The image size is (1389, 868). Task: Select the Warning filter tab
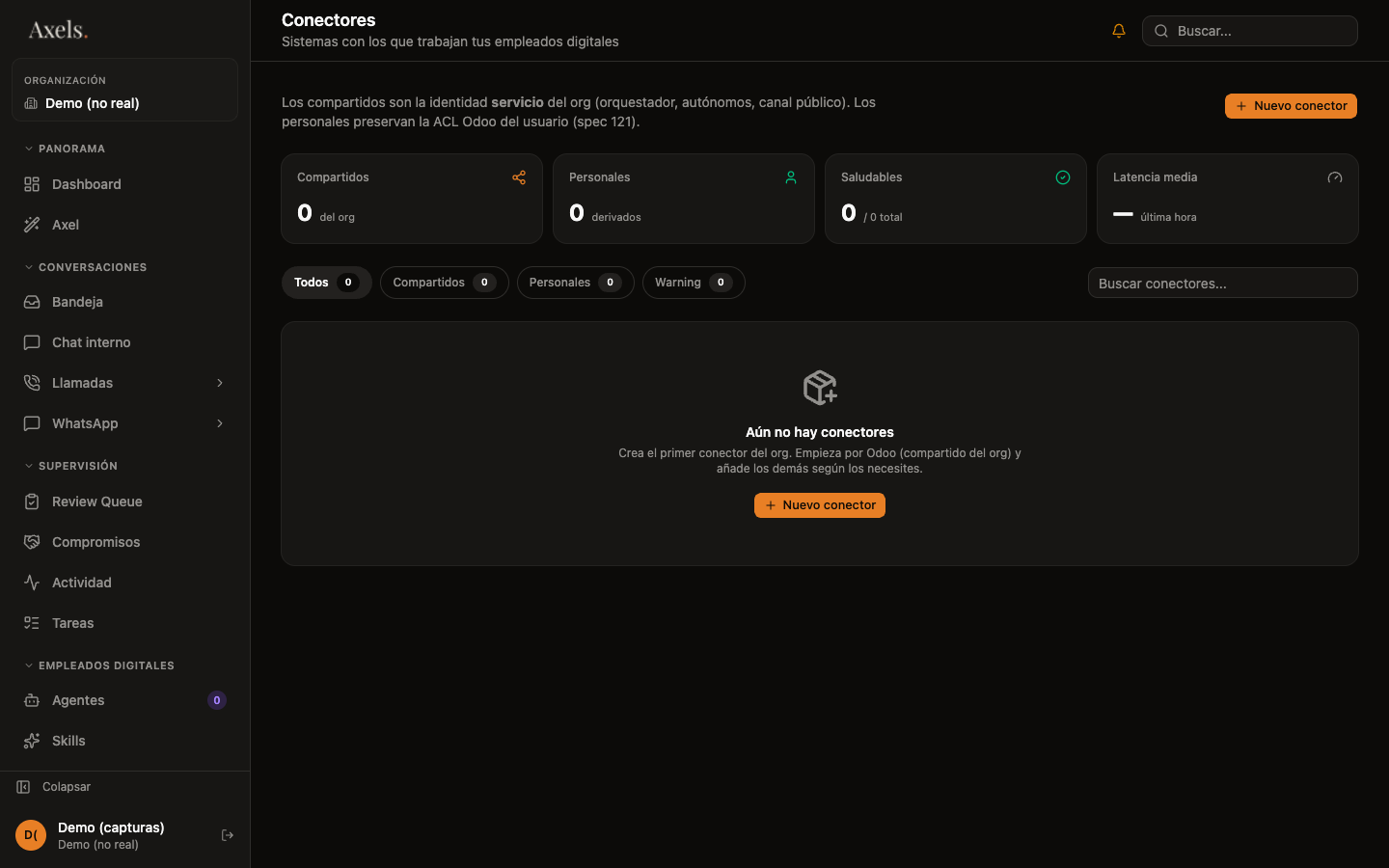[694, 283]
